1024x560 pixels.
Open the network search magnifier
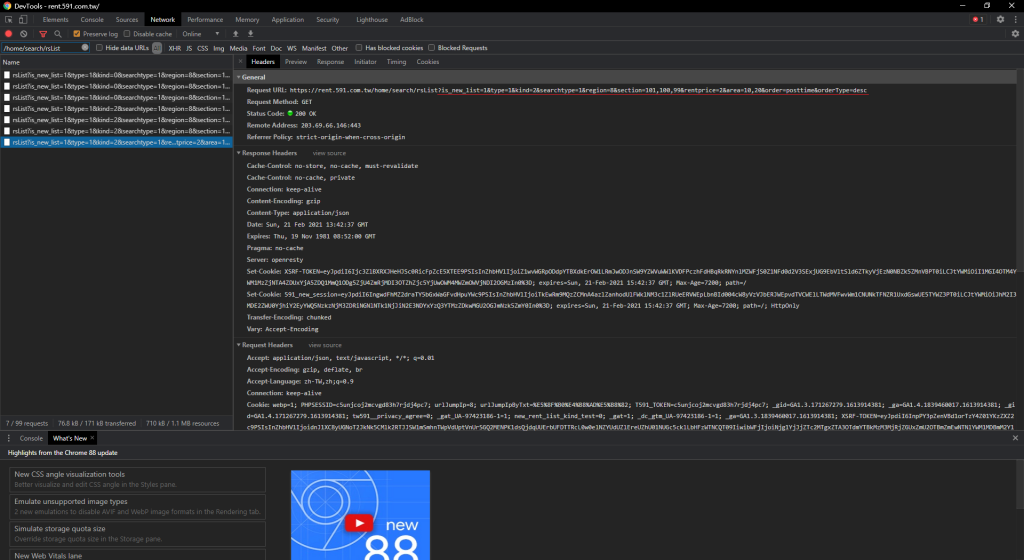pos(57,34)
